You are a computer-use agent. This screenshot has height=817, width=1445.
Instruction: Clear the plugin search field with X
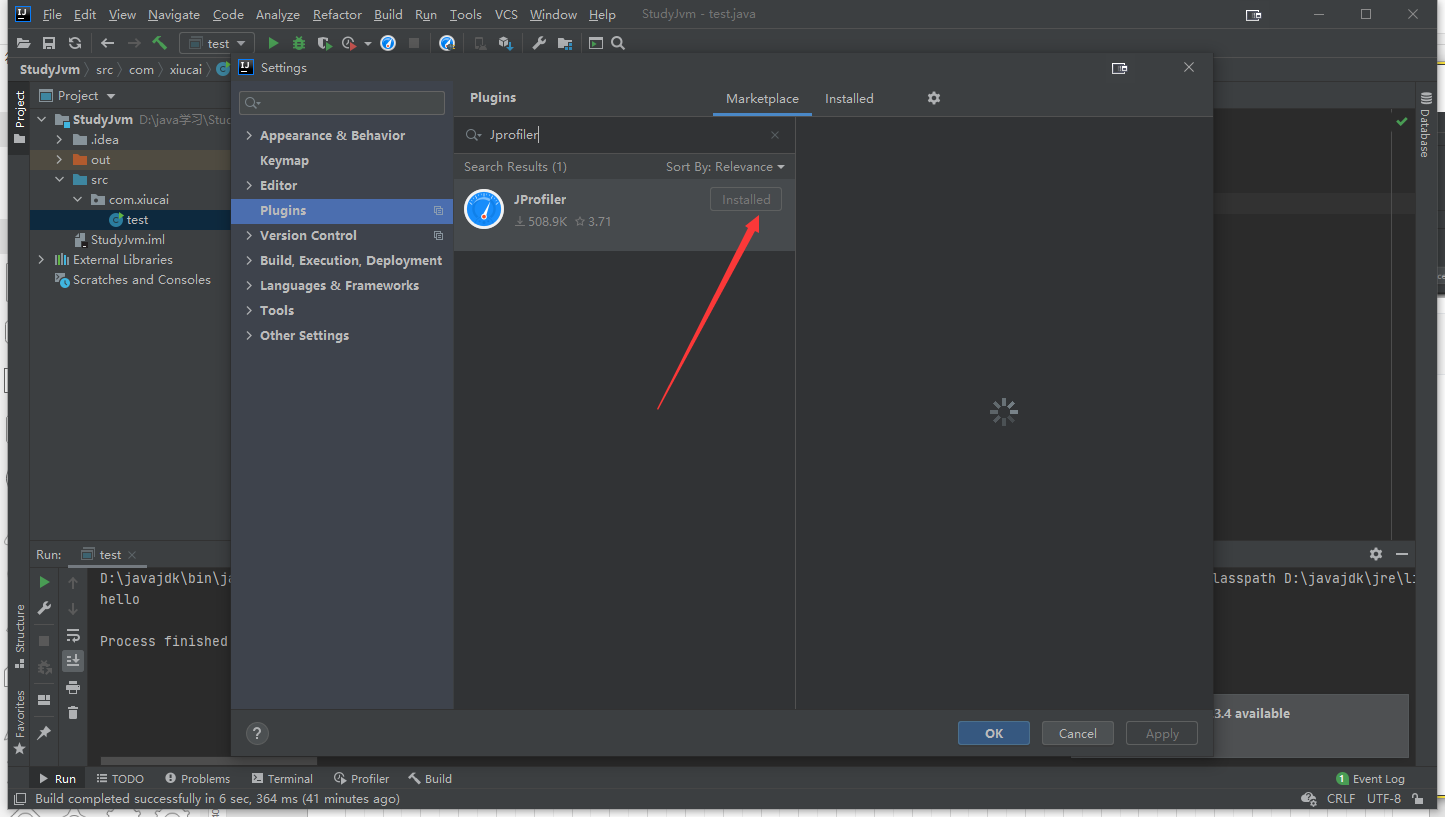[775, 135]
